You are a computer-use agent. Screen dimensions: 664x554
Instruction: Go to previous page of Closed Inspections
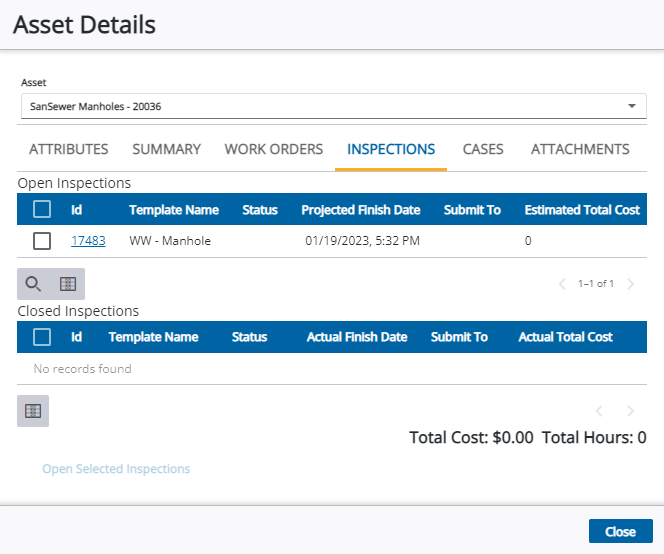(598, 411)
